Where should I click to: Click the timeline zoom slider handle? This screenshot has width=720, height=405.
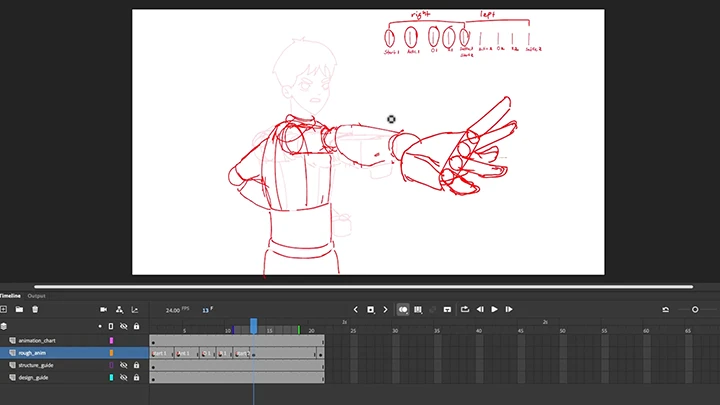(695, 310)
